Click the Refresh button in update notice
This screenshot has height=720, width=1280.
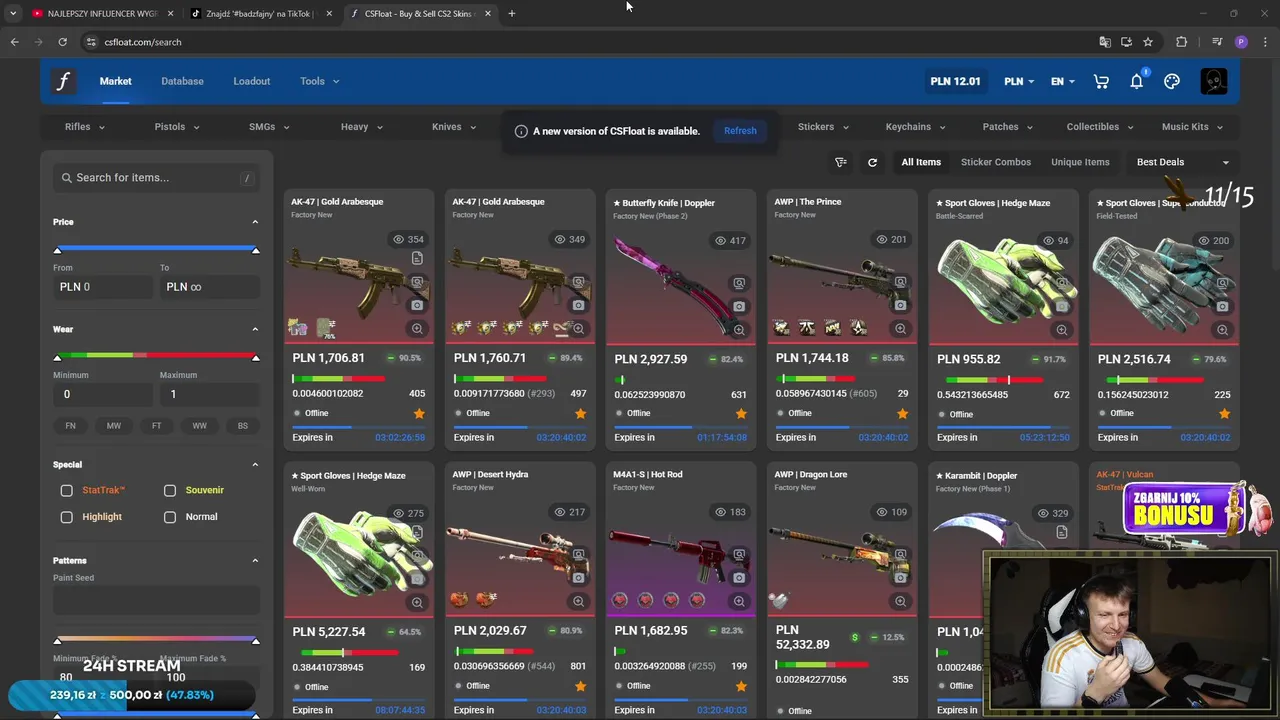740,131
